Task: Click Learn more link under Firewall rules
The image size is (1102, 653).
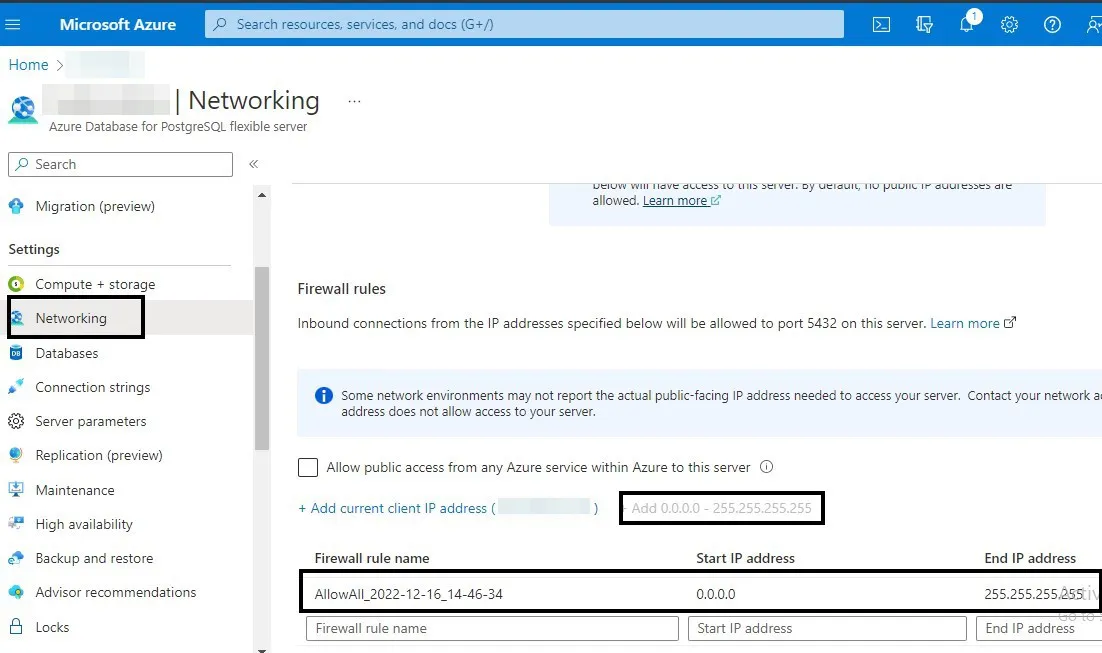Action: click(965, 323)
